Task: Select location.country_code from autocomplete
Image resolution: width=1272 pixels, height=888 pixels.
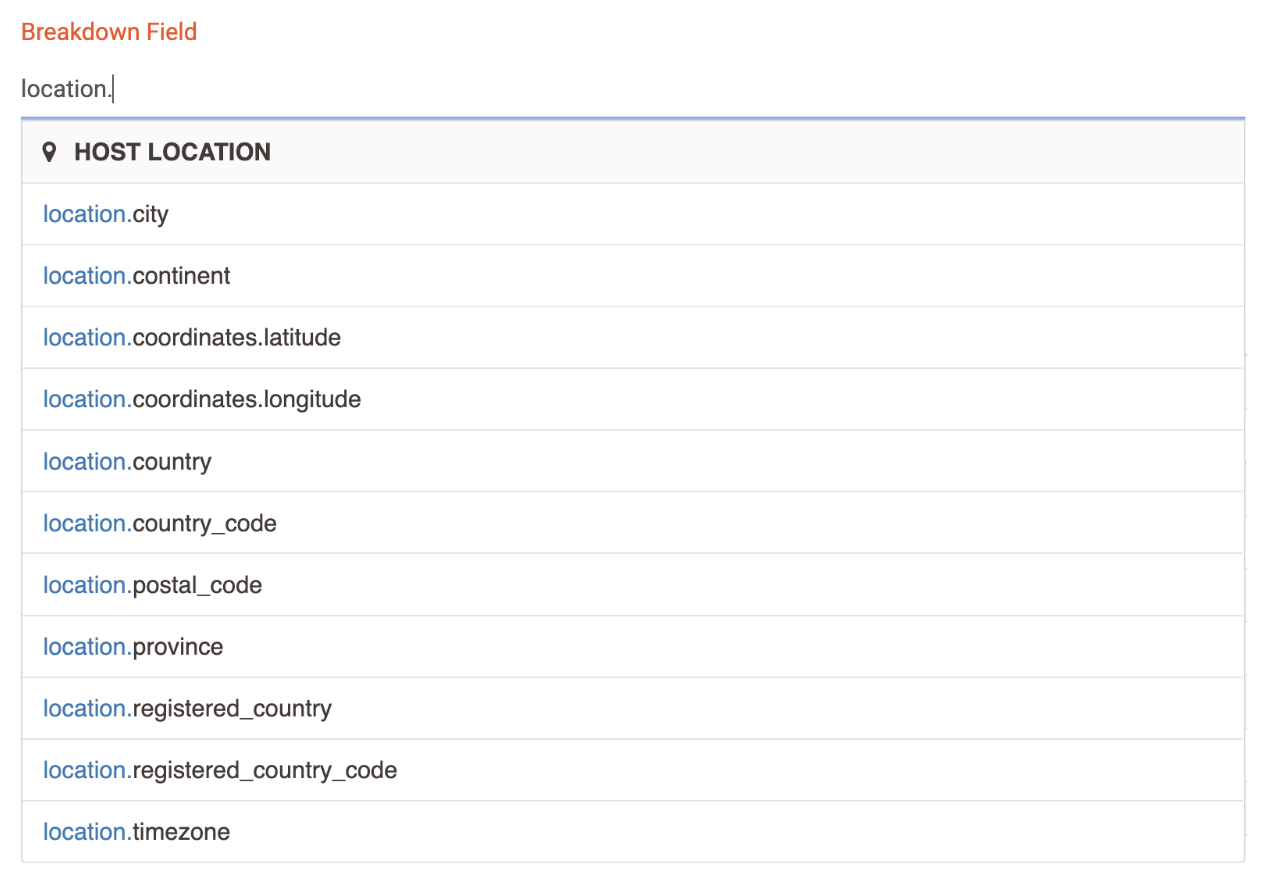Action: [160, 524]
